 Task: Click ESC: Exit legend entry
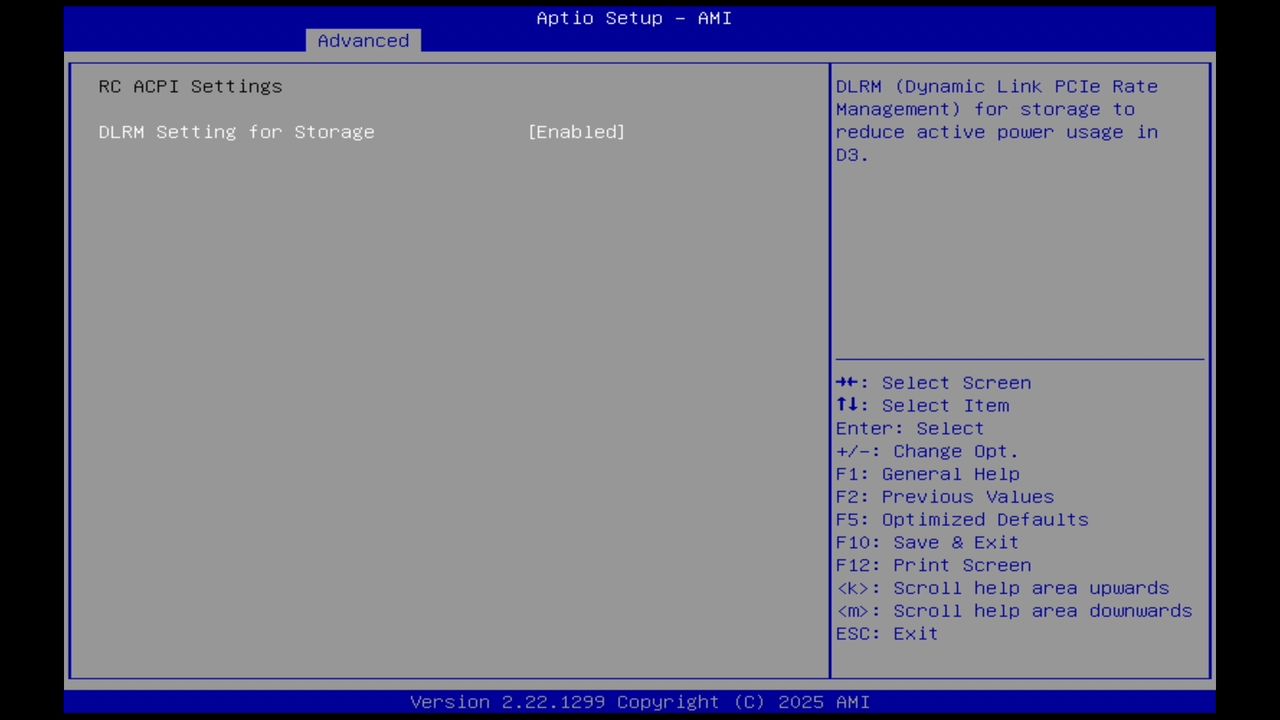(886, 633)
